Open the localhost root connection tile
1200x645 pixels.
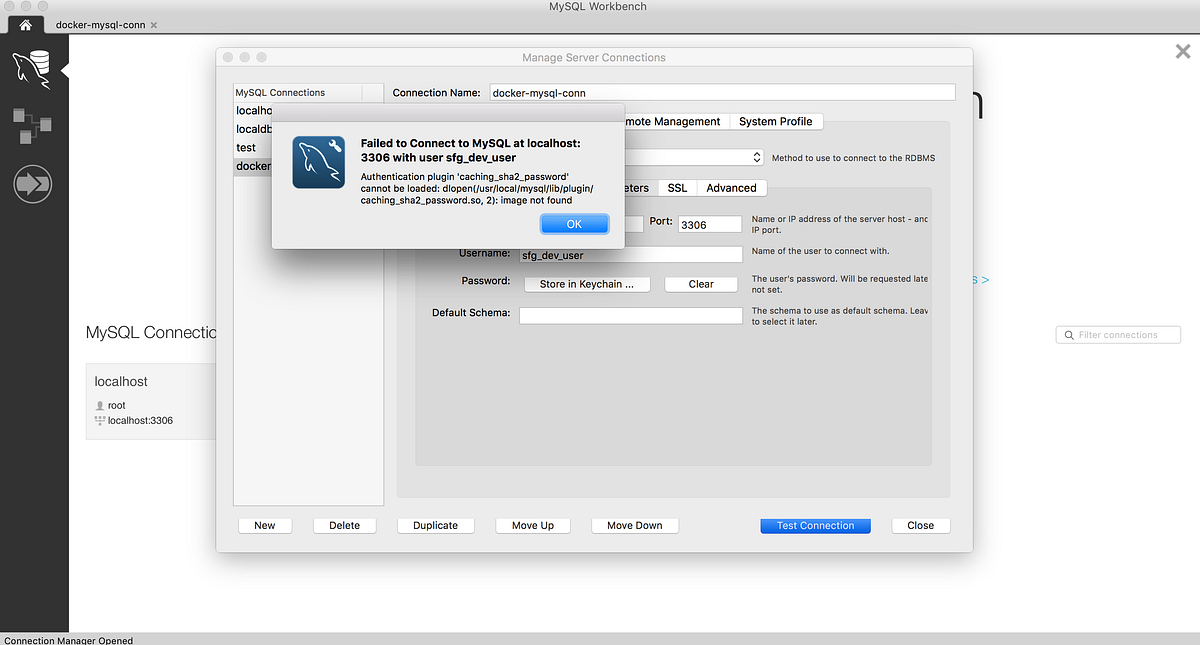point(150,400)
